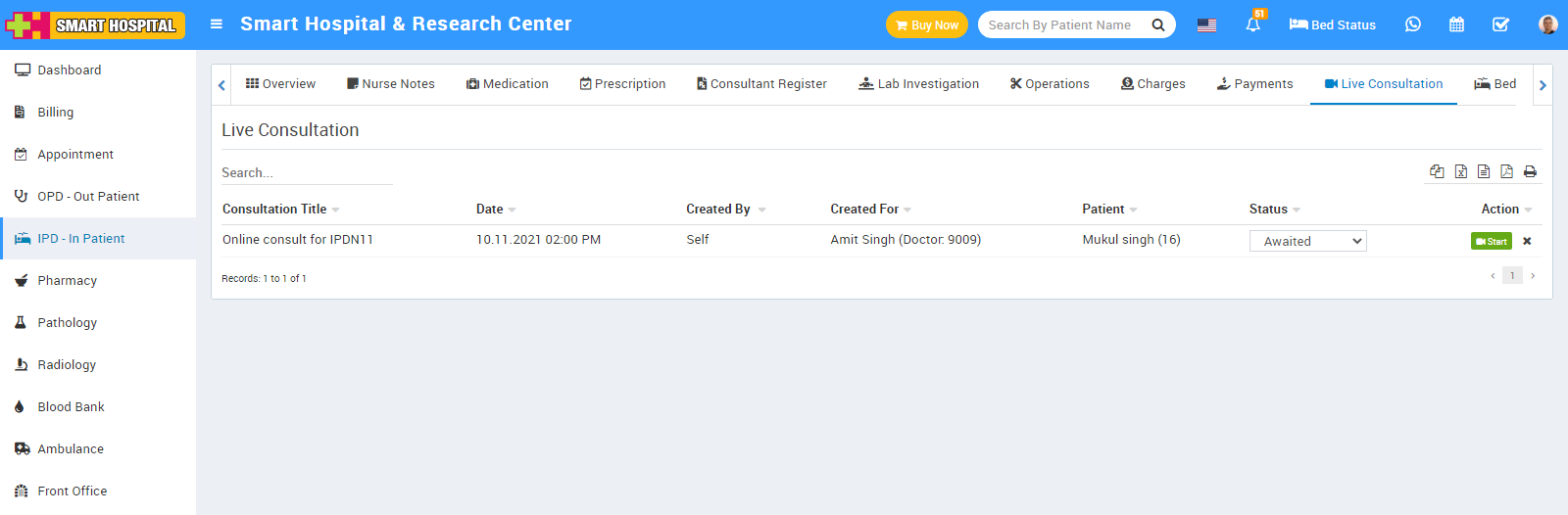Click the Live Consultation search field
The width and height of the screenshot is (1568, 515).
[306, 172]
